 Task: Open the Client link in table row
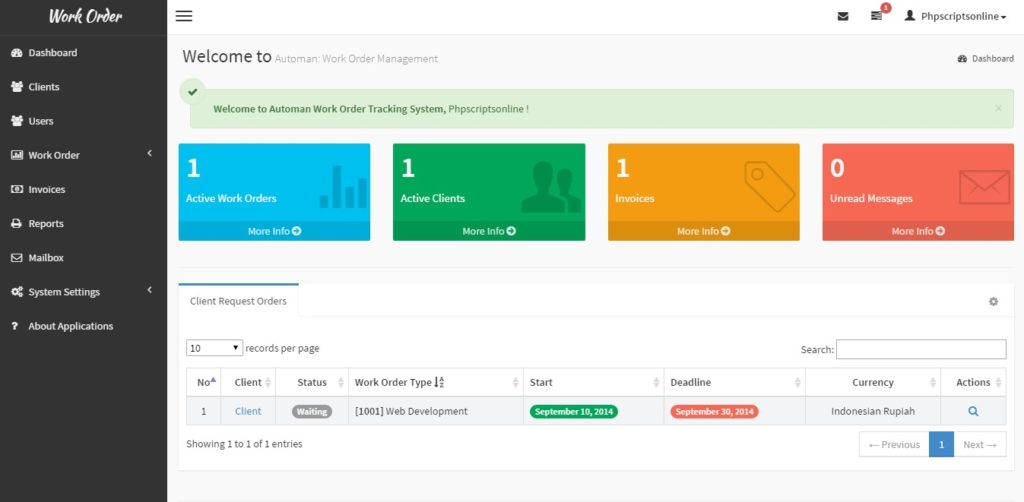(248, 411)
